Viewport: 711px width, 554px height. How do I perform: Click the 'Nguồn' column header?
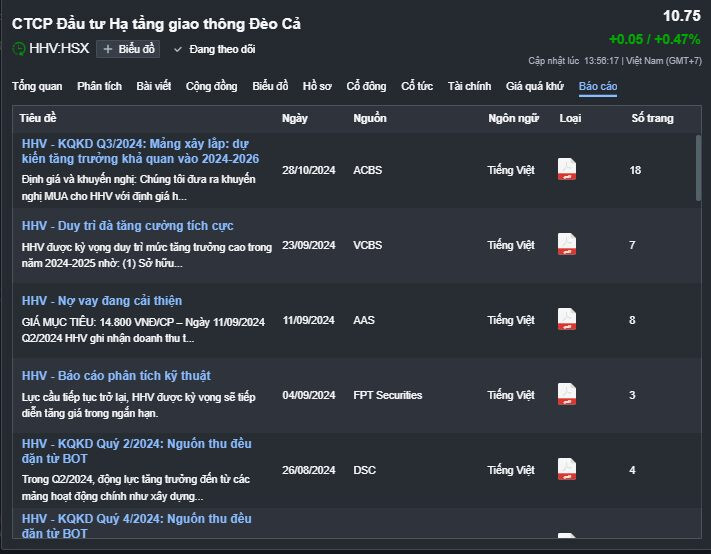(x=370, y=118)
